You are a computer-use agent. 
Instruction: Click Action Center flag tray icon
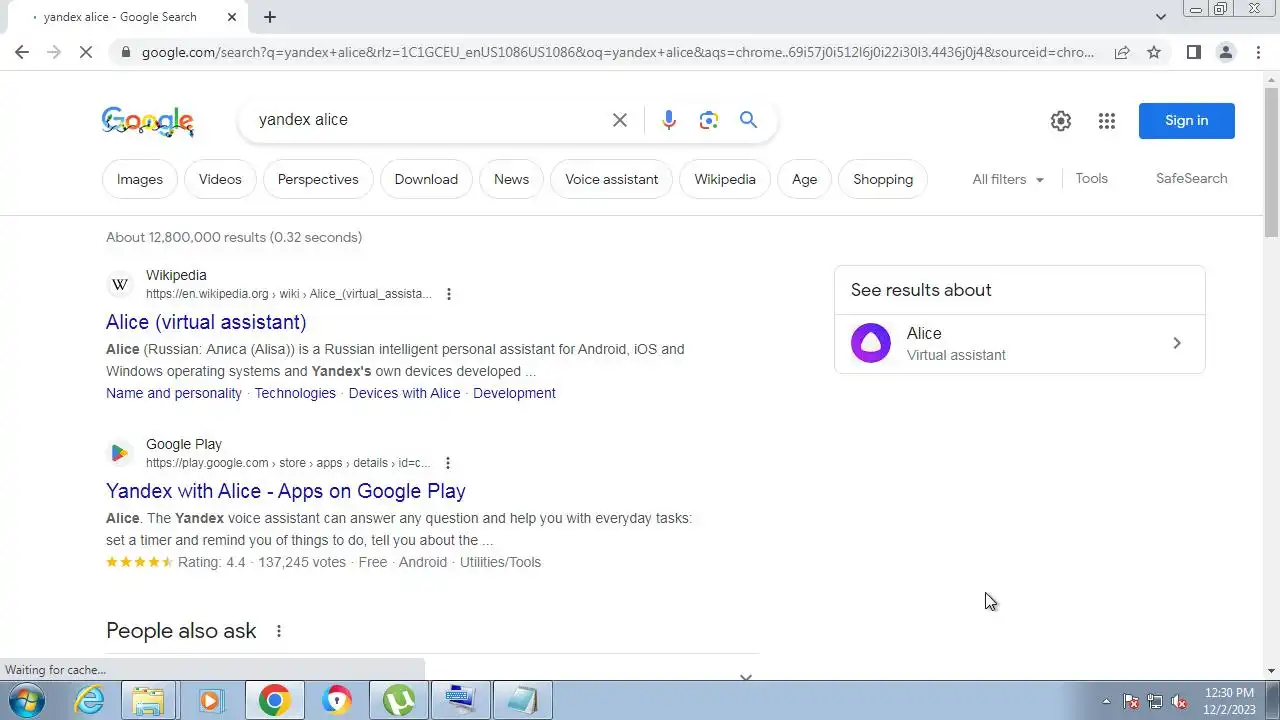click(1131, 701)
